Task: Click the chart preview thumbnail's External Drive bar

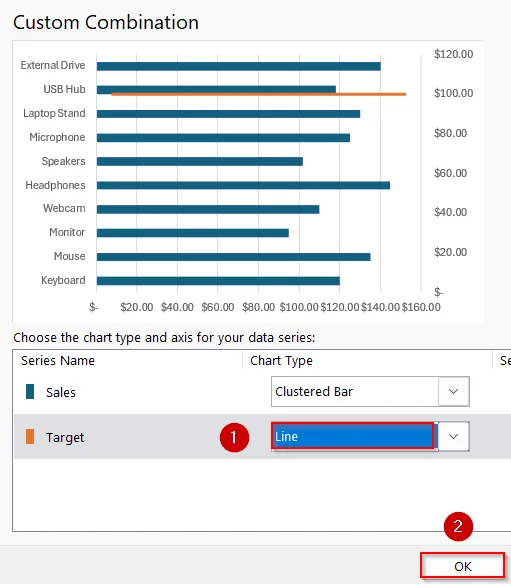Action: (x=238, y=66)
